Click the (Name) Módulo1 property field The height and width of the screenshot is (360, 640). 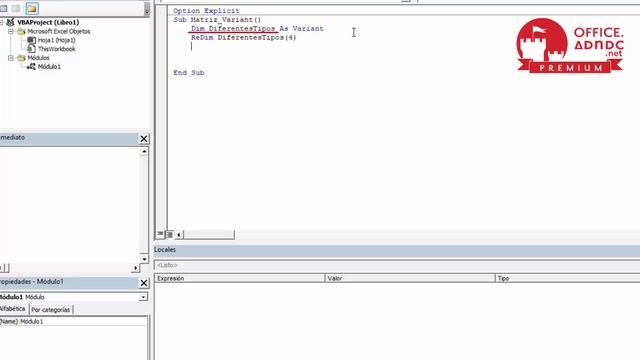(x=73, y=322)
